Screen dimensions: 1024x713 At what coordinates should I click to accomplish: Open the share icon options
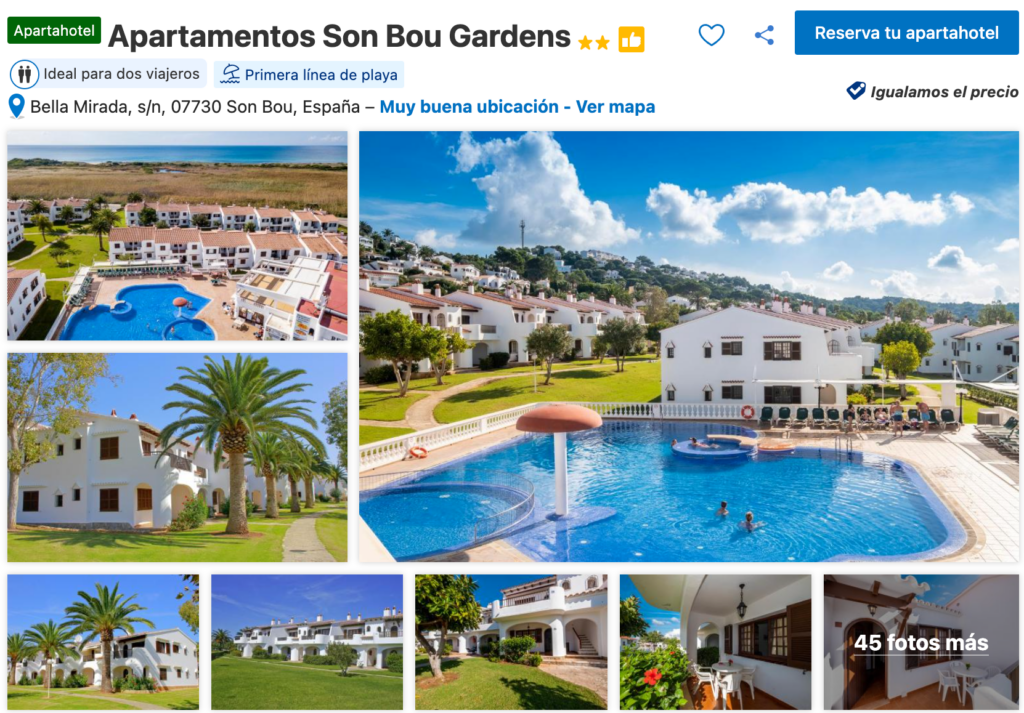(x=764, y=35)
